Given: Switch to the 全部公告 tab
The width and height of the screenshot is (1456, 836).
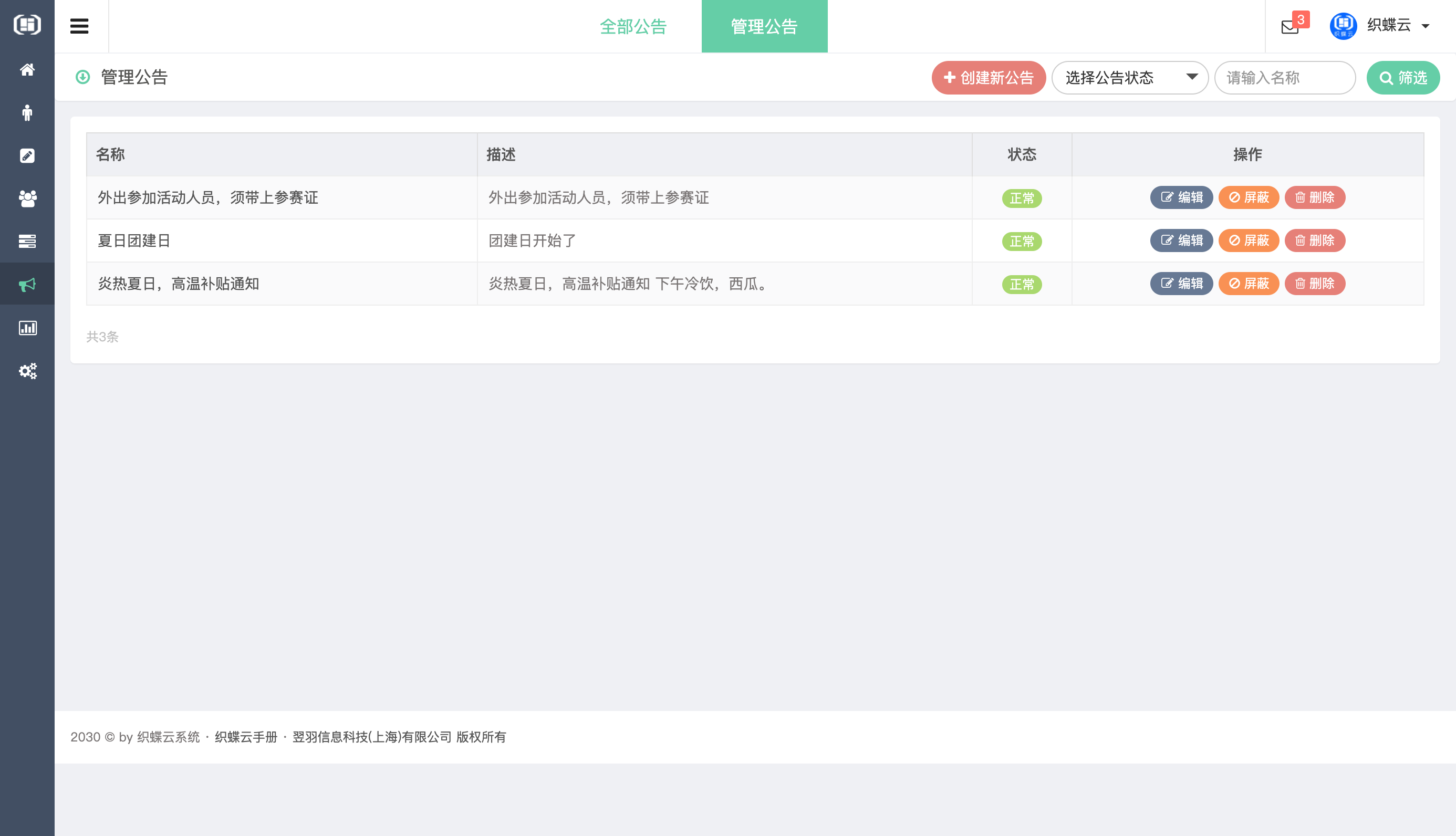Looking at the screenshot, I should click(x=634, y=26).
